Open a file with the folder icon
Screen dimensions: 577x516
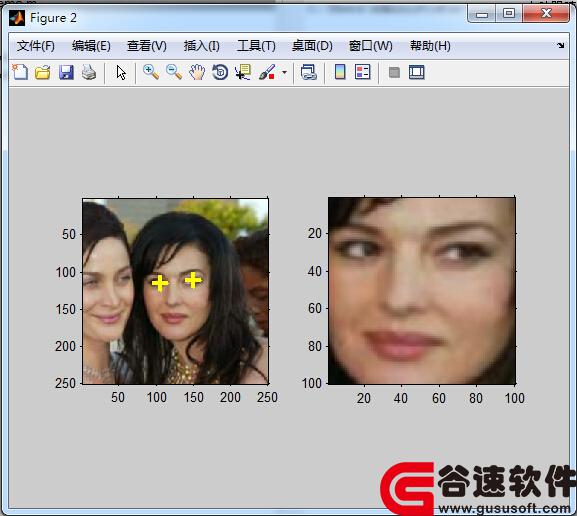pyautogui.click(x=43, y=72)
